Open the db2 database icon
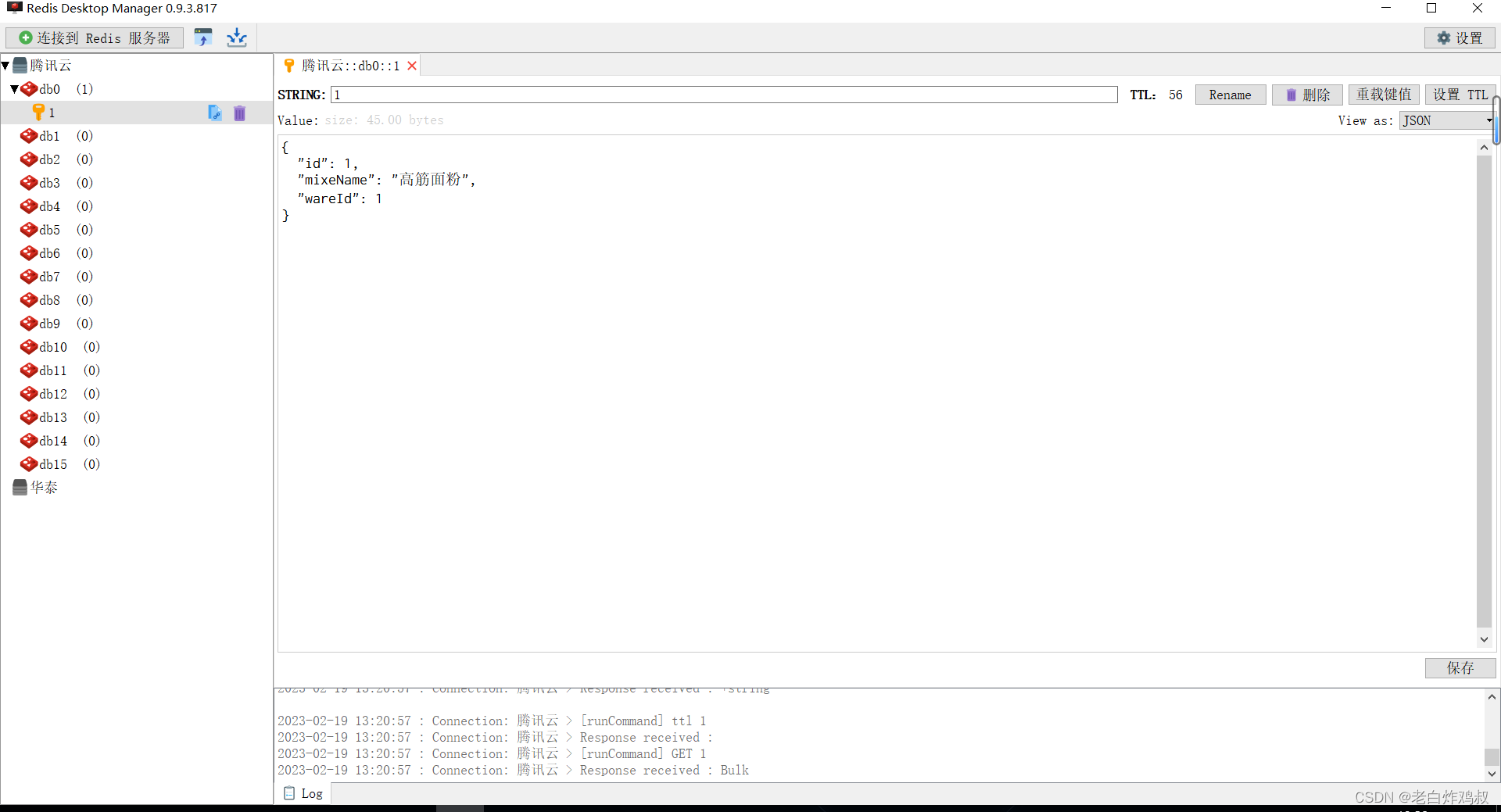The width and height of the screenshot is (1501, 812). tap(29, 159)
